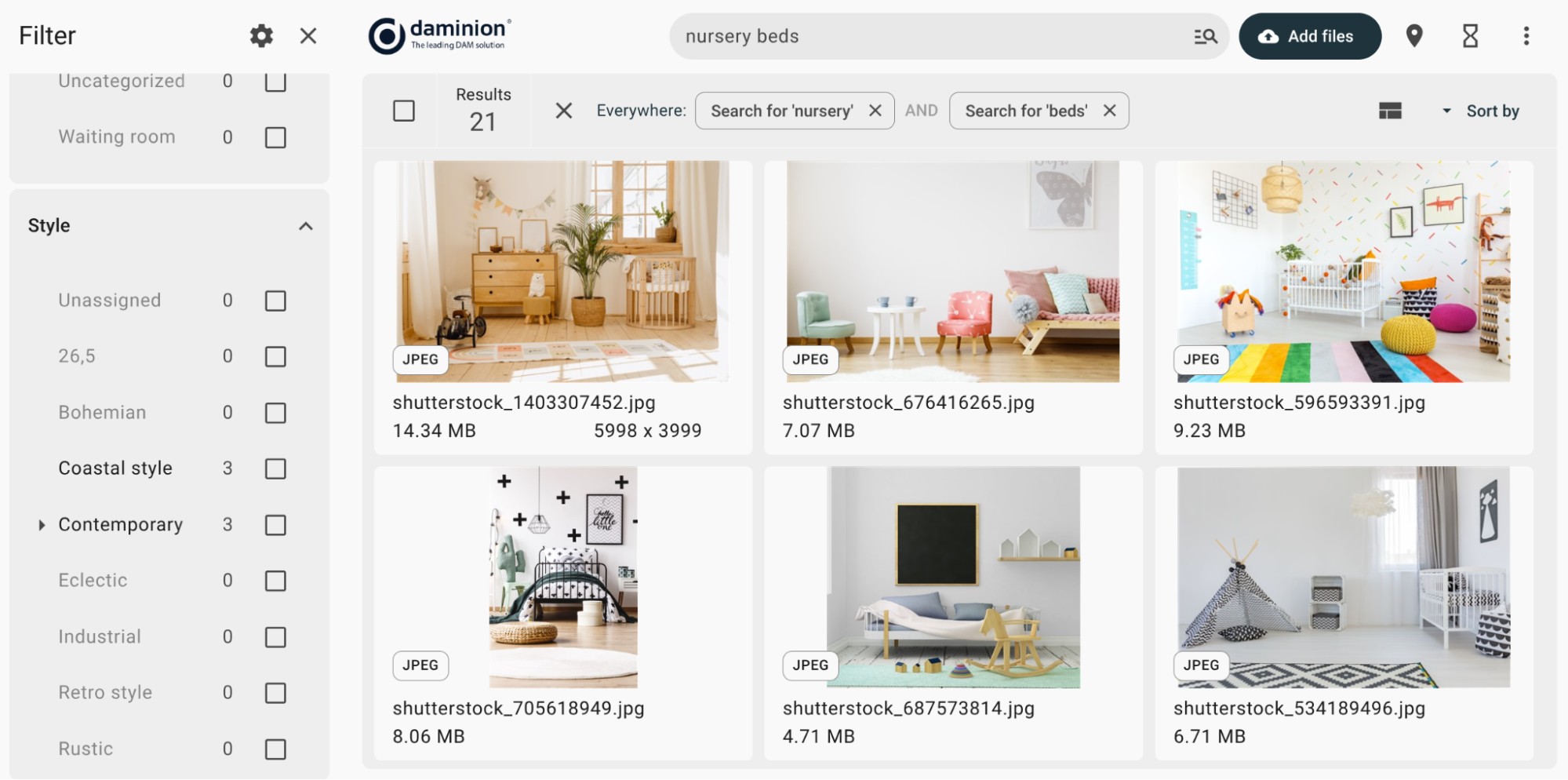The height and width of the screenshot is (780, 1568).
Task: Open the map location pin icon
Action: (1413, 36)
